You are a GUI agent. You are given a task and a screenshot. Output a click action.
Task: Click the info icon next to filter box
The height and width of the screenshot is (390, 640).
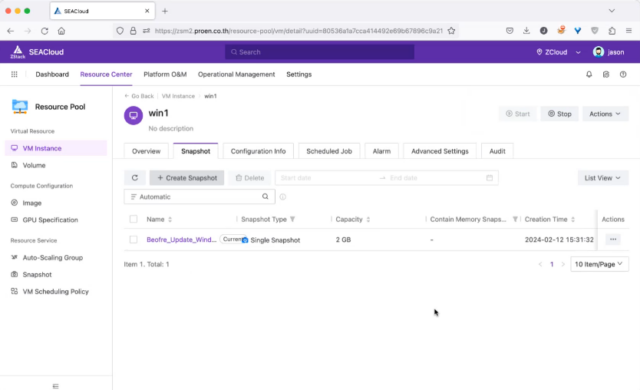[282, 197]
